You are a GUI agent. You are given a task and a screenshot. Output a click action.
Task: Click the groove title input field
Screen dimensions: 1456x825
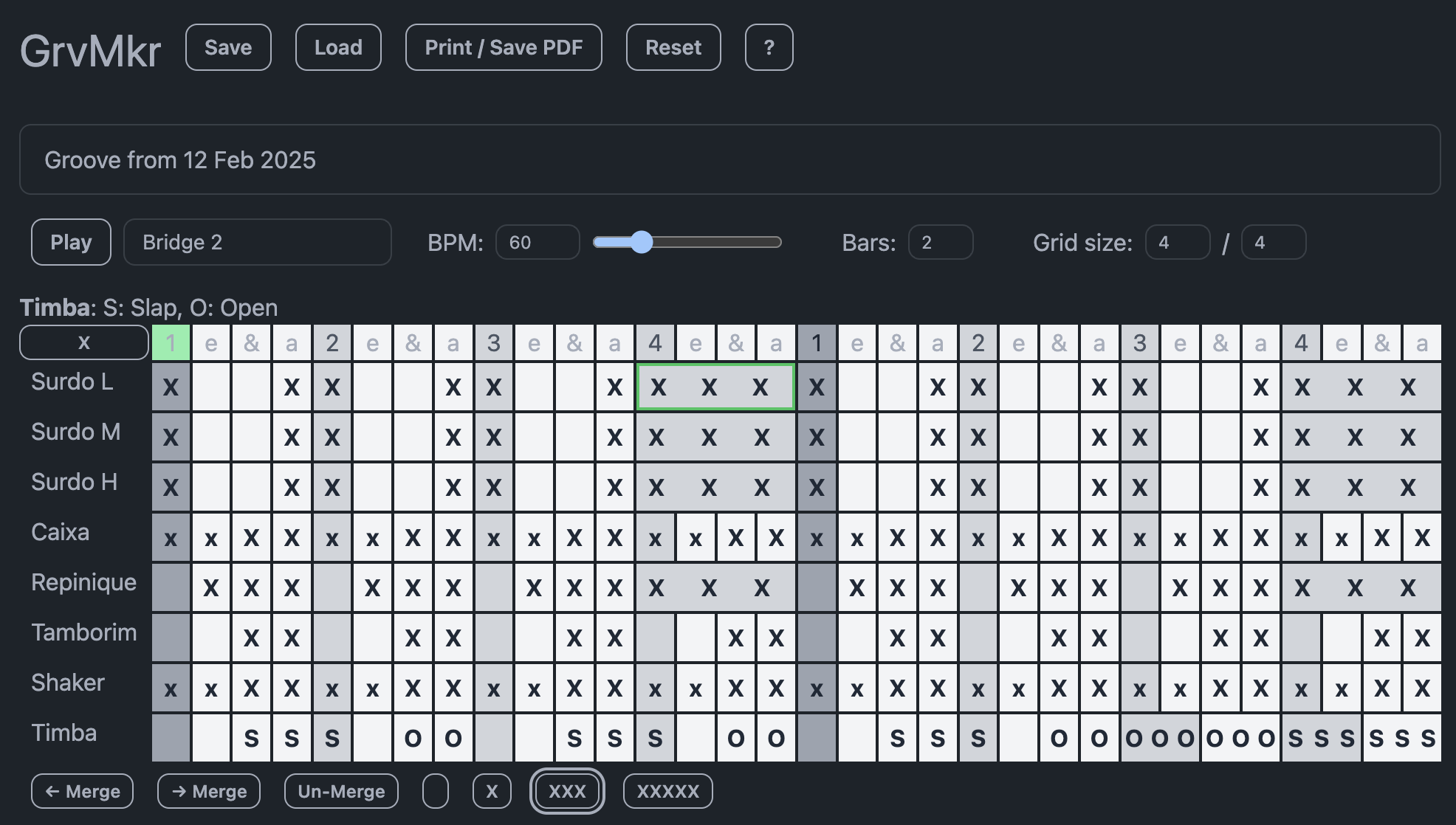(x=727, y=159)
